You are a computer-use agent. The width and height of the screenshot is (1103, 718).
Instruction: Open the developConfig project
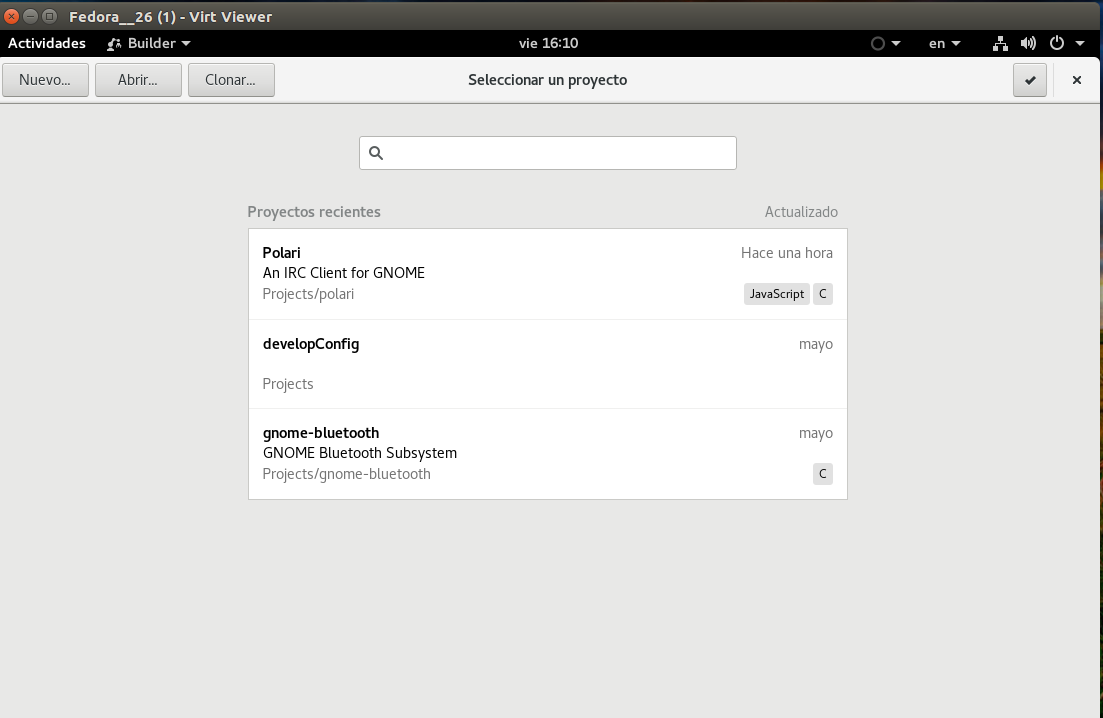coord(547,364)
